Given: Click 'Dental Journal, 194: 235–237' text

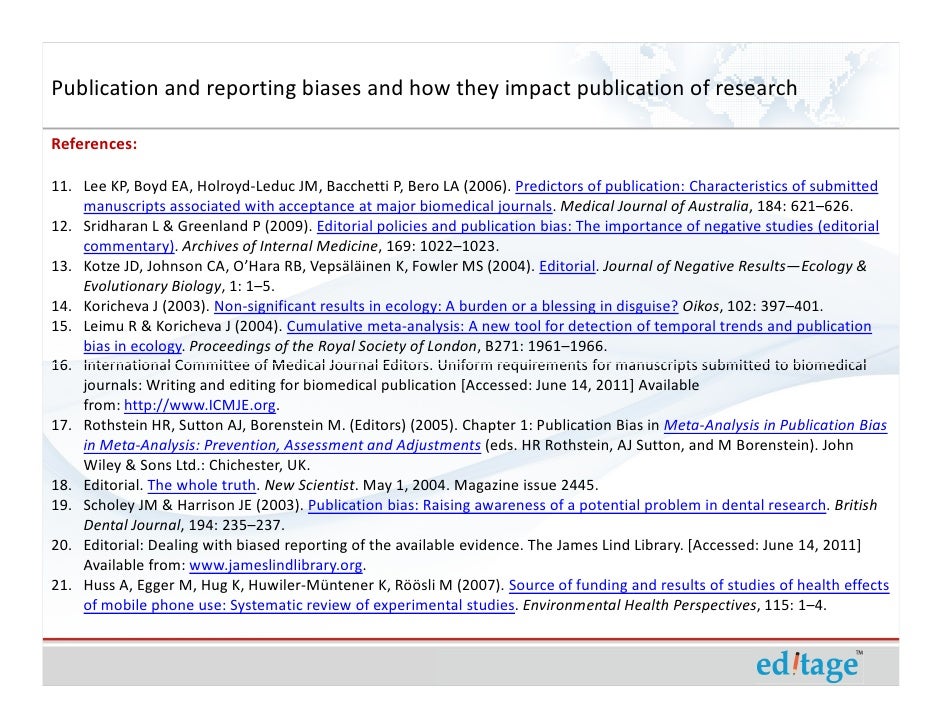Looking at the screenshot, I should [x=182, y=526].
